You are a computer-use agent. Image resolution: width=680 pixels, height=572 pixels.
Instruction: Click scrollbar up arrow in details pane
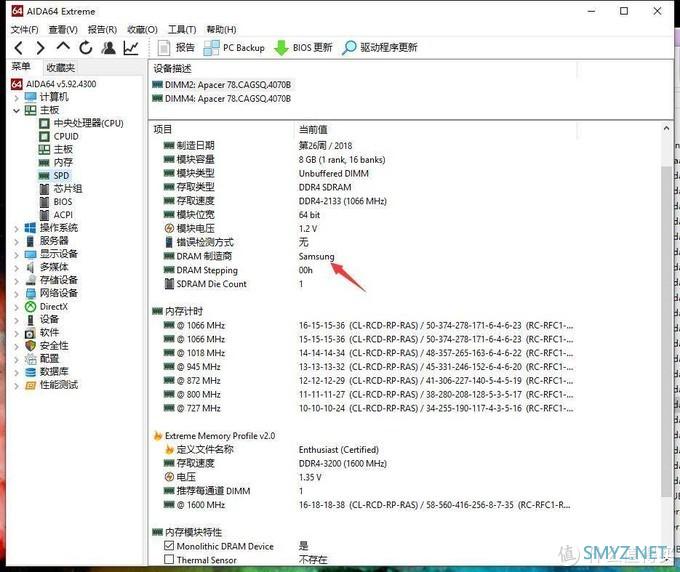click(x=666, y=128)
